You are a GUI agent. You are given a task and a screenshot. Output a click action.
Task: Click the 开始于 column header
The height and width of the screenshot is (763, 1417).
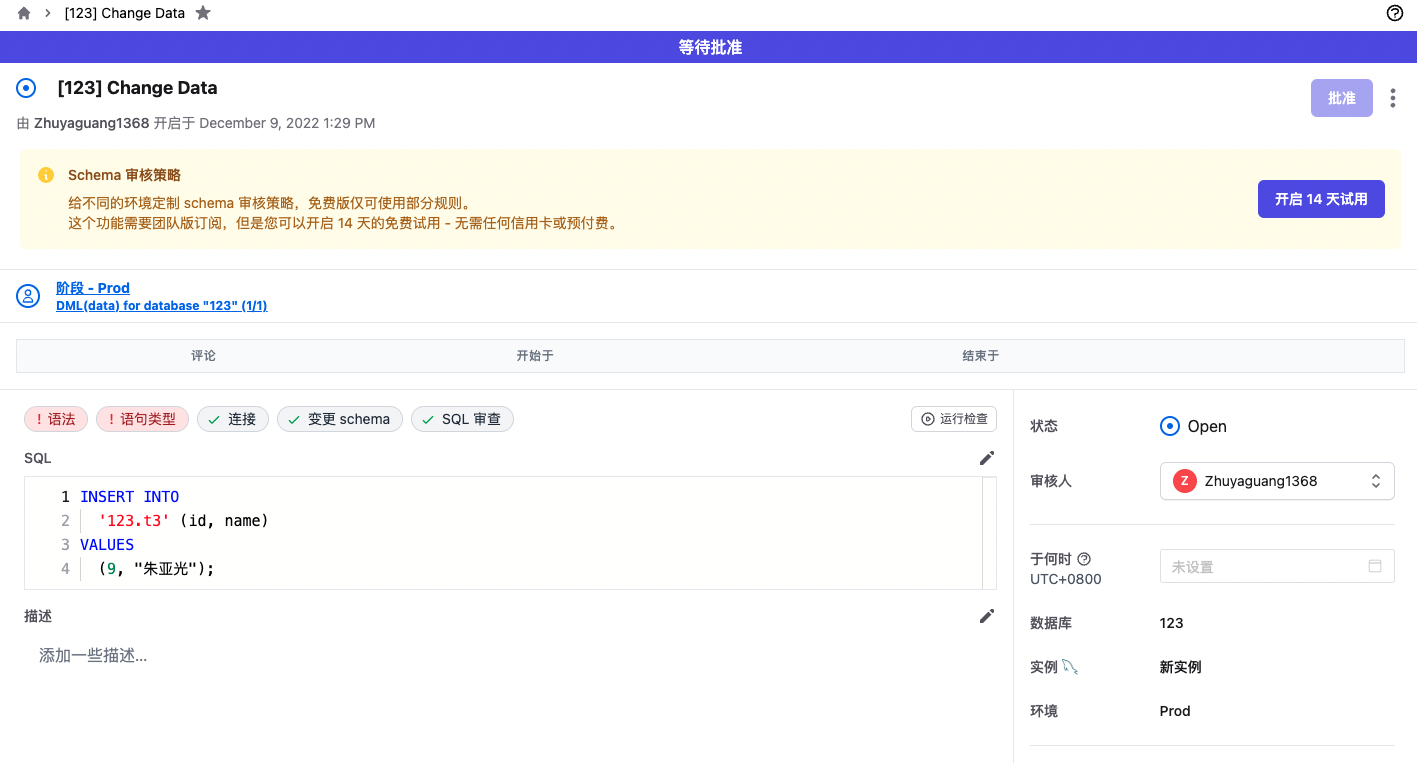535,356
